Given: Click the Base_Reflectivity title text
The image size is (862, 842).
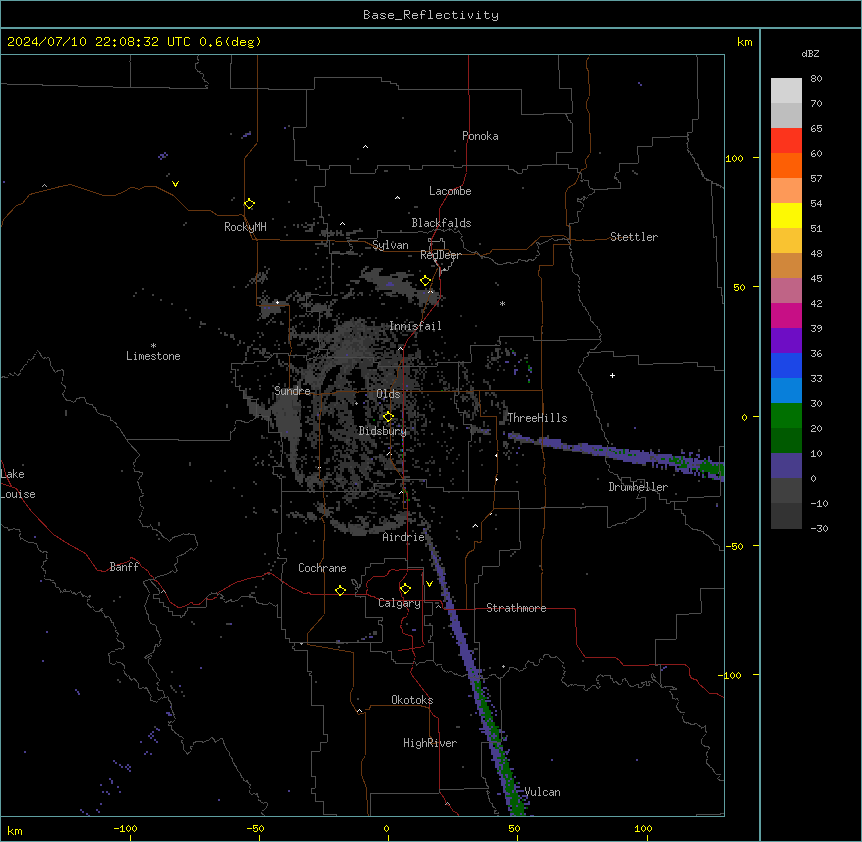Looking at the screenshot, I should click(431, 15).
